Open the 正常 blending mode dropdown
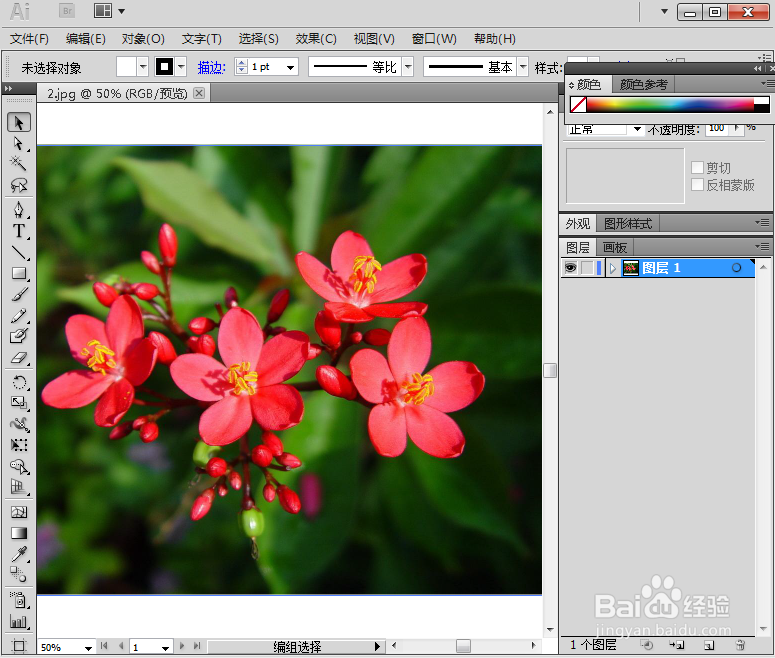This screenshot has width=775, height=658. (638, 130)
